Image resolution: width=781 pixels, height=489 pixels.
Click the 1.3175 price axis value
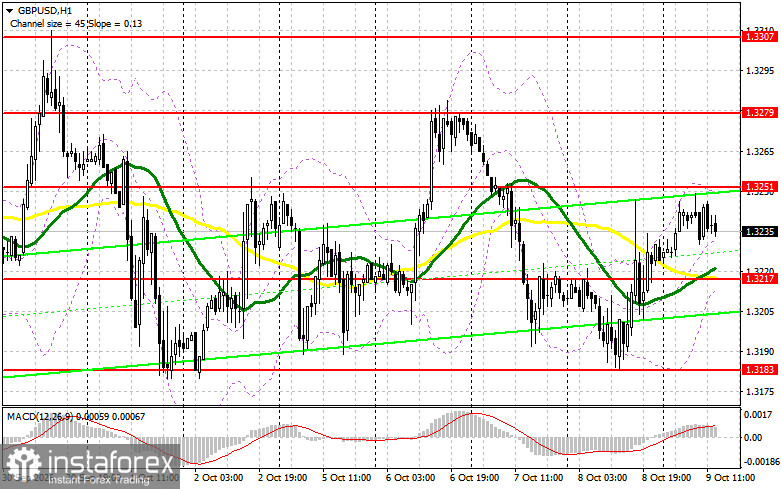click(x=760, y=391)
